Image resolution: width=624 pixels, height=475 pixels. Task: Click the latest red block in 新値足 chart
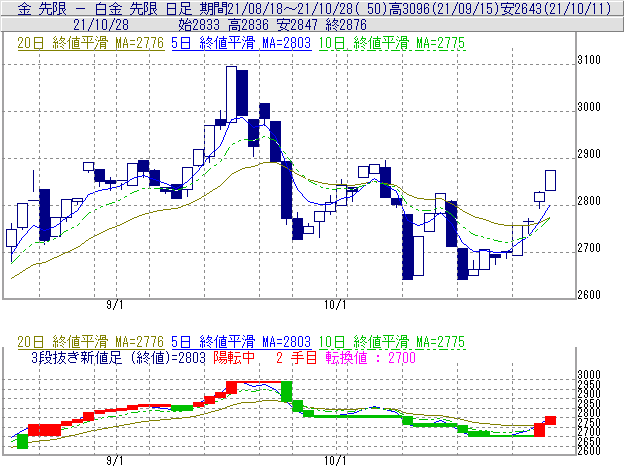click(550, 420)
